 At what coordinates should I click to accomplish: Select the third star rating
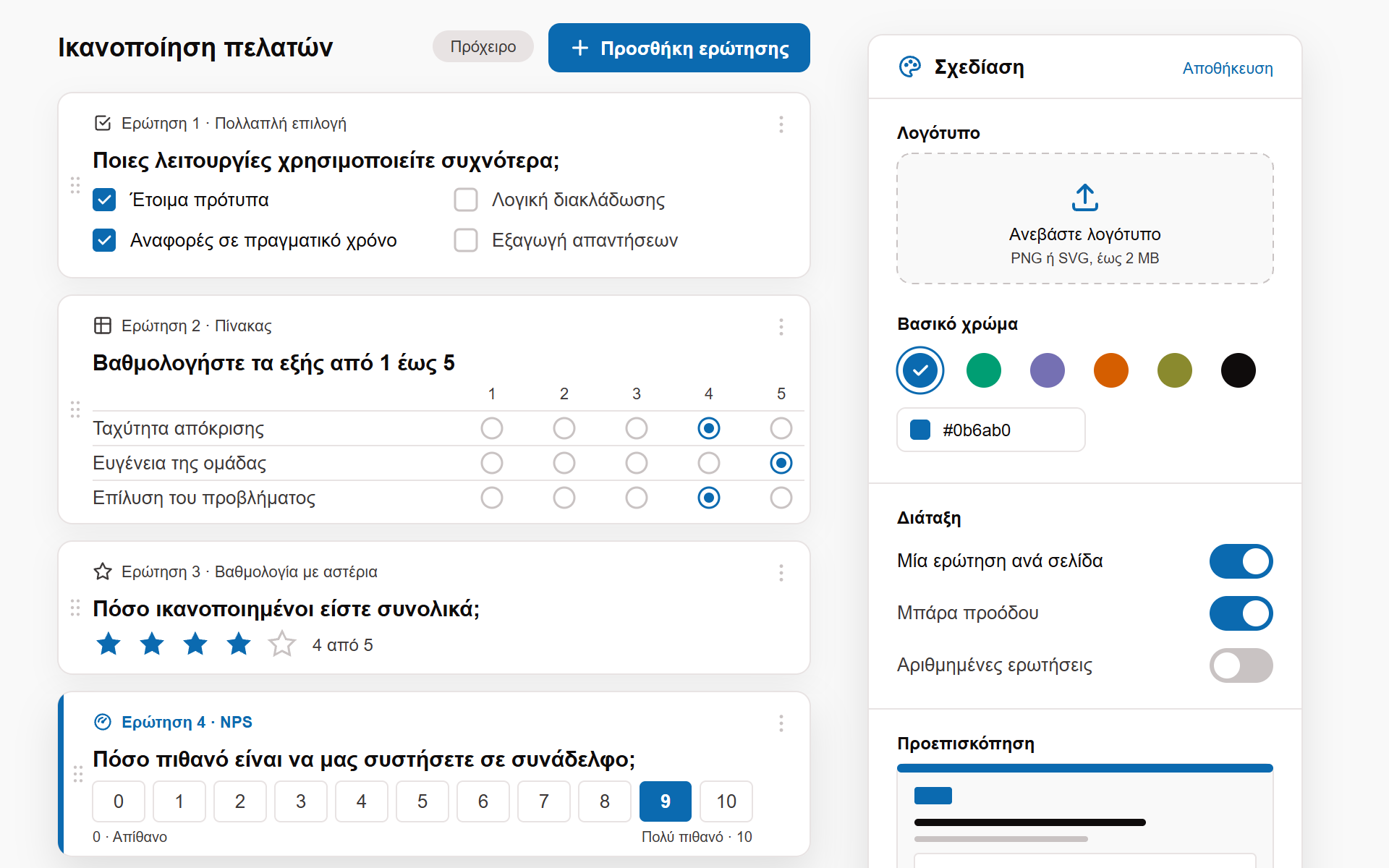tap(195, 644)
